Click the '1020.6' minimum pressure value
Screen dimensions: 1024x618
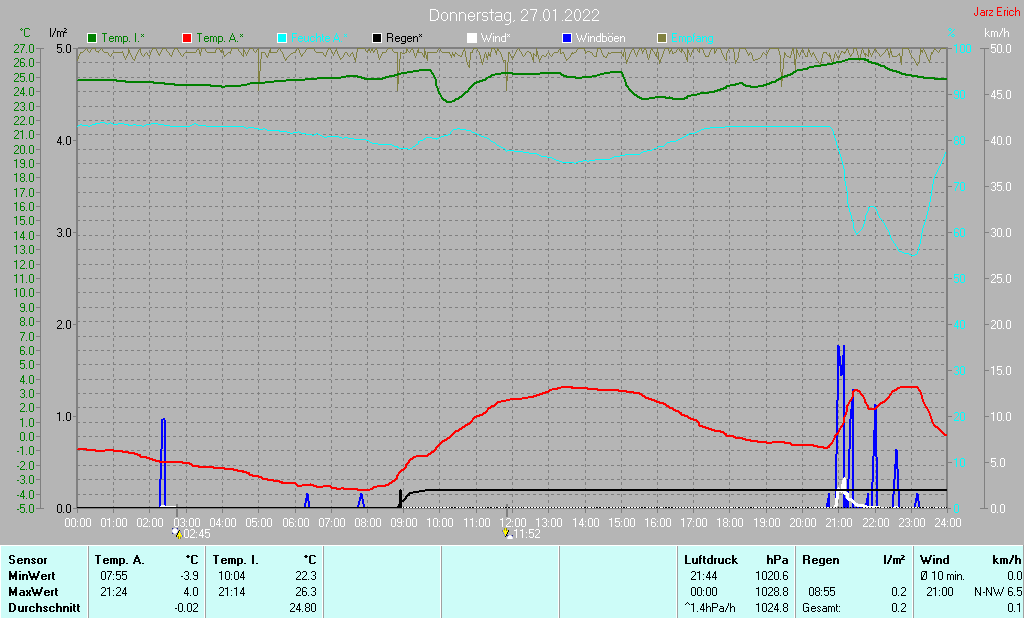pyautogui.click(x=772, y=576)
